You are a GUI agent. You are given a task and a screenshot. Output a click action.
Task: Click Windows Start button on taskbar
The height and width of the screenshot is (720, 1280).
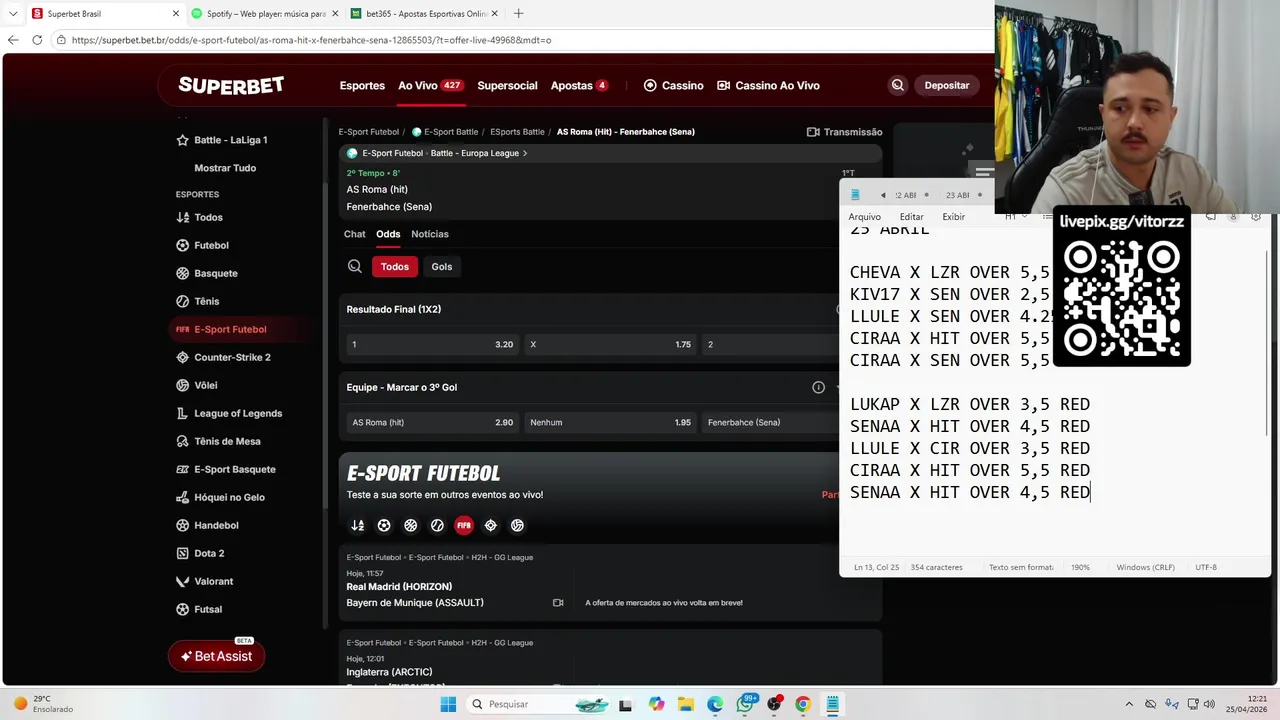[x=448, y=704]
